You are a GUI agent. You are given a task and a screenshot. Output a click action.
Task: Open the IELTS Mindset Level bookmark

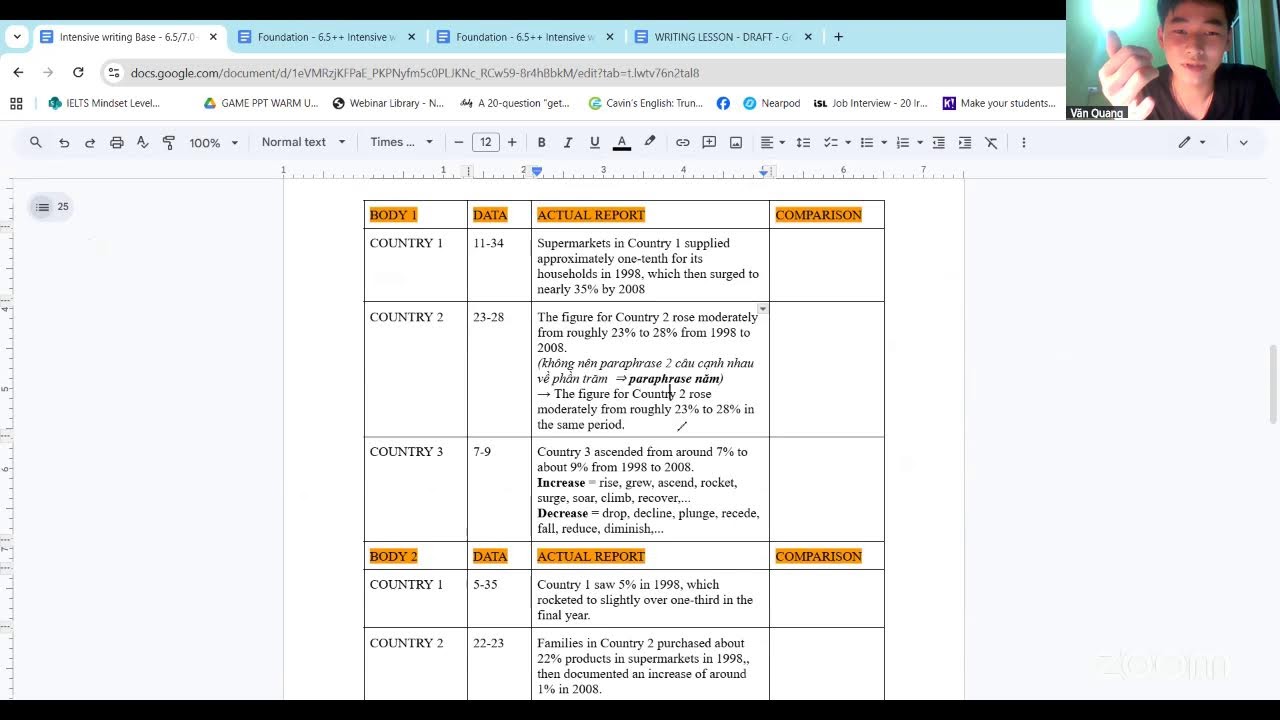coord(104,103)
